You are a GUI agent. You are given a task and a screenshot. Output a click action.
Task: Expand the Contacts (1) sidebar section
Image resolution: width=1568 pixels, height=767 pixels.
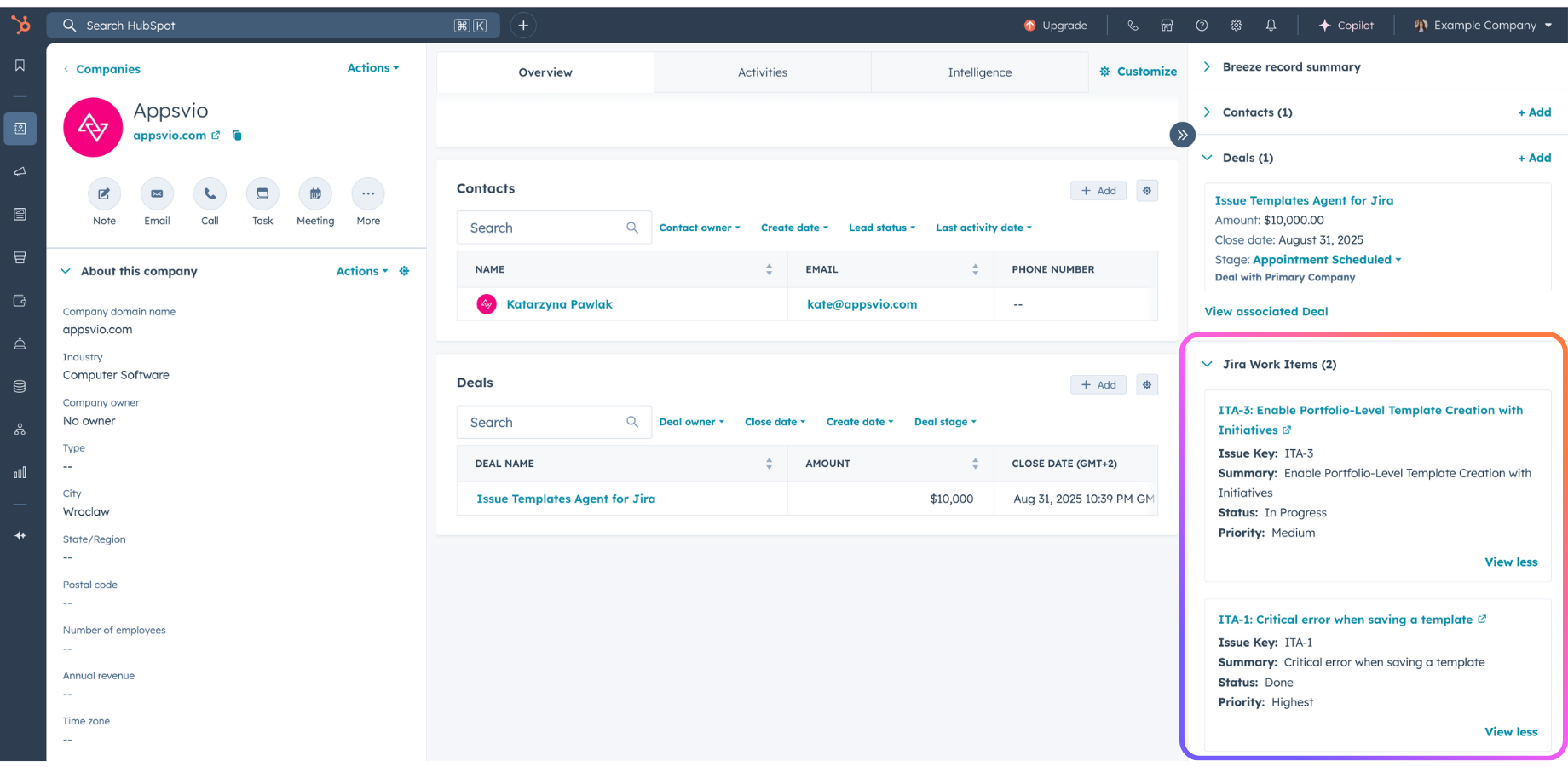click(x=1207, y=112)
